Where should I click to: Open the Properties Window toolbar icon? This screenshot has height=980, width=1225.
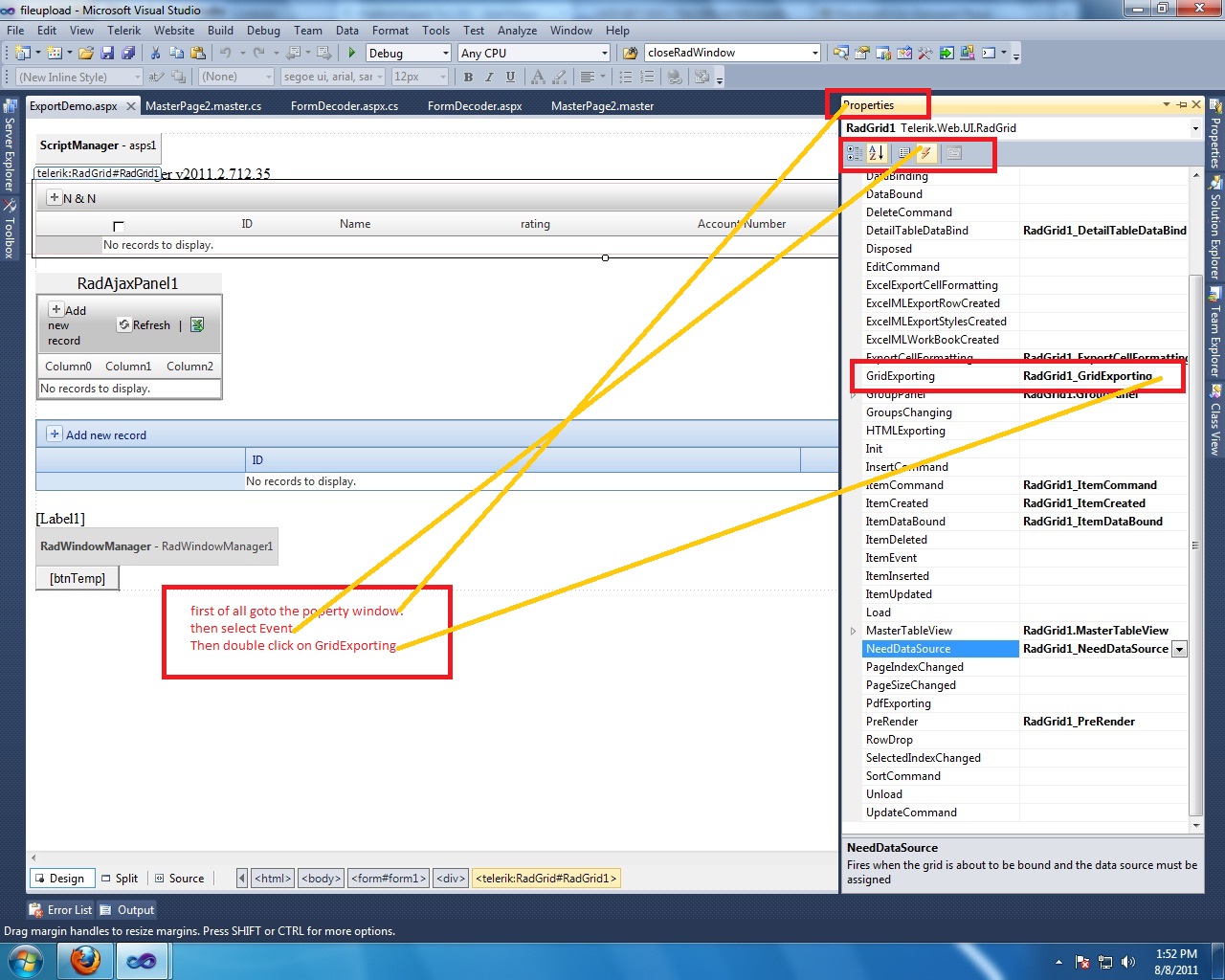click(862, 54)
